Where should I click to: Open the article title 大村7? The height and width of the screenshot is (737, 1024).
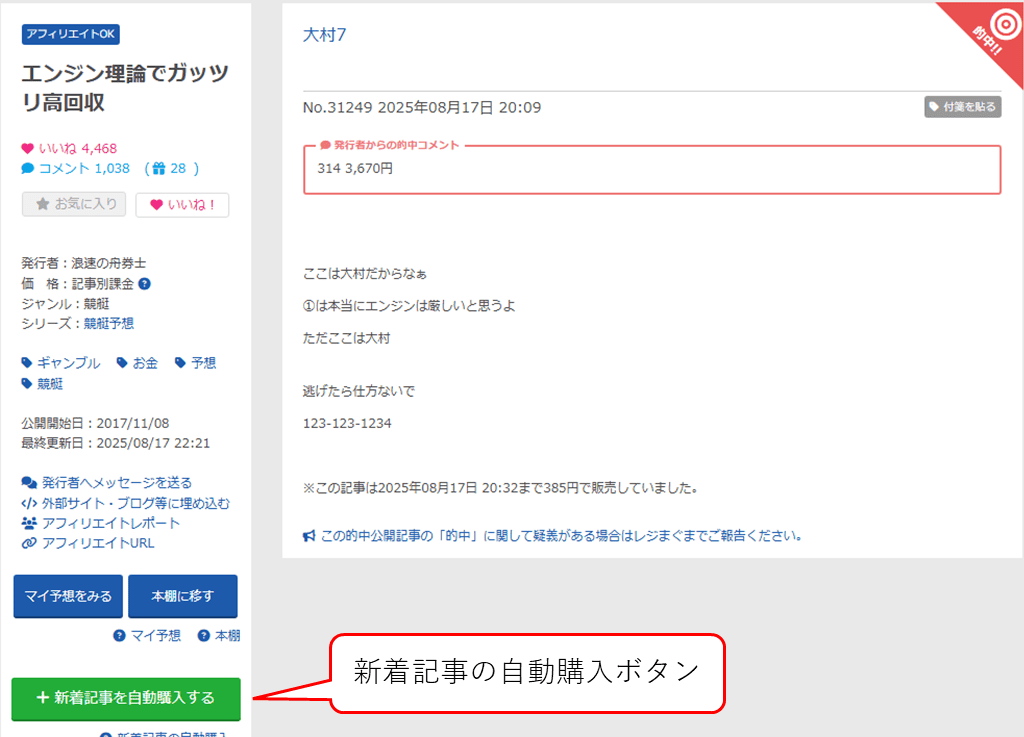[325, 35]
